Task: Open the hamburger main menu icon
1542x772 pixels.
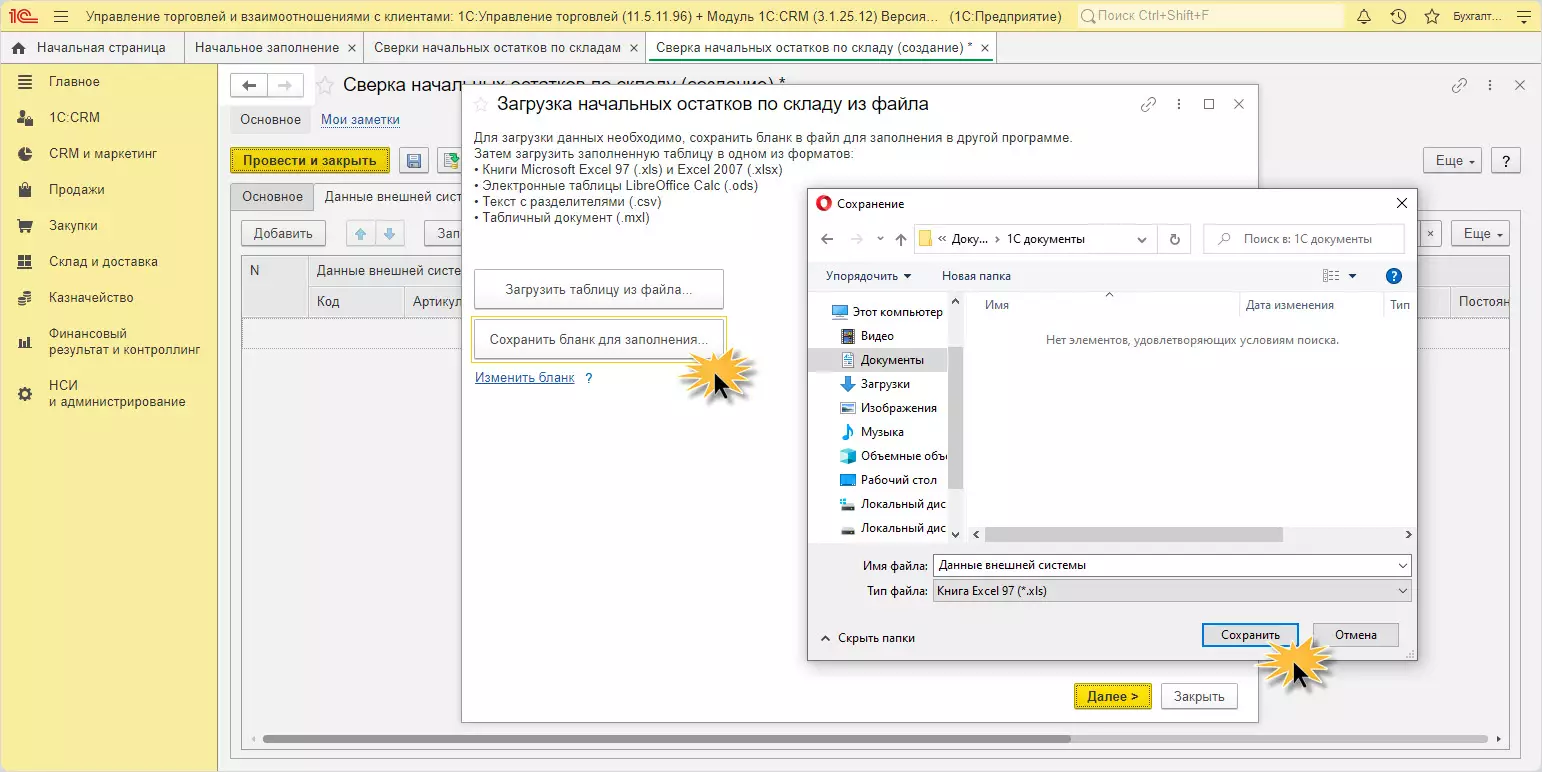Action: click(x=61, y=17)
